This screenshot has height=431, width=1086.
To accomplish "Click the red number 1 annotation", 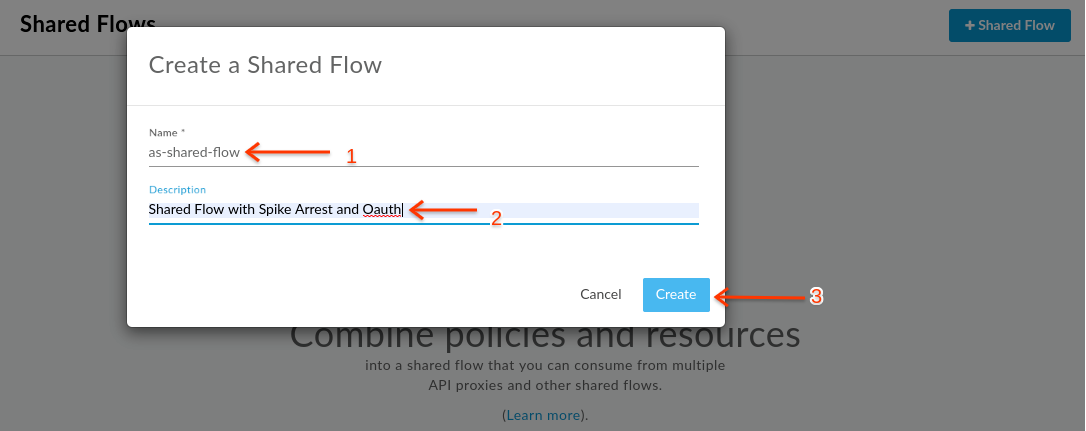I will coord(351,157).
